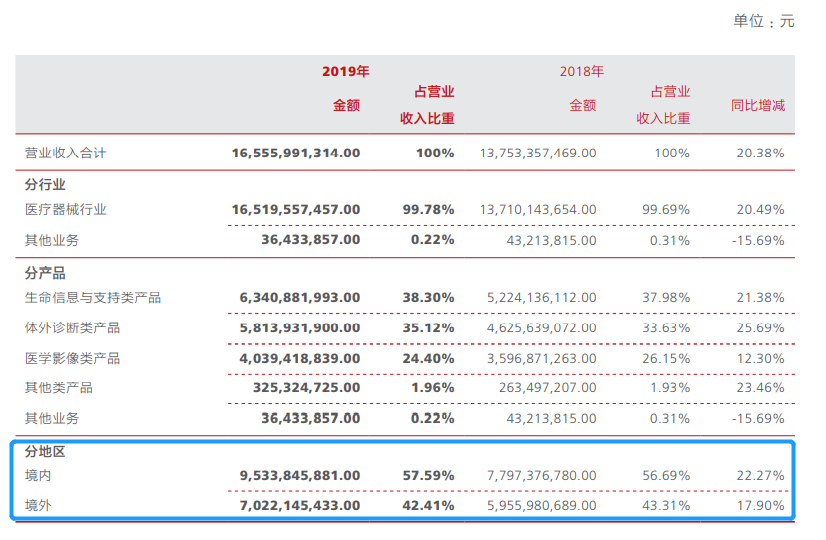Select the 医疗器械行业 row label
The image size is (826, 540).
click(x=65, y=209)
